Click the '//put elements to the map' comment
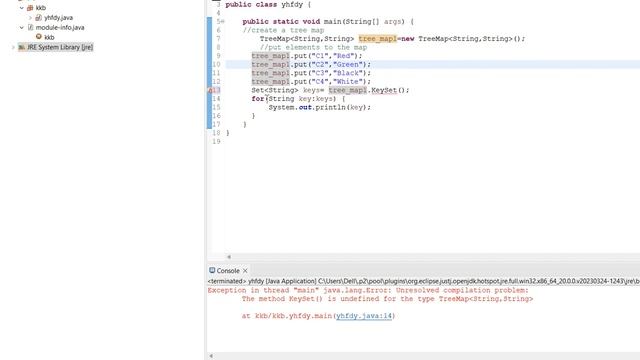The width and height of the screenshot is (640, 360). click(x=313, y=47)
